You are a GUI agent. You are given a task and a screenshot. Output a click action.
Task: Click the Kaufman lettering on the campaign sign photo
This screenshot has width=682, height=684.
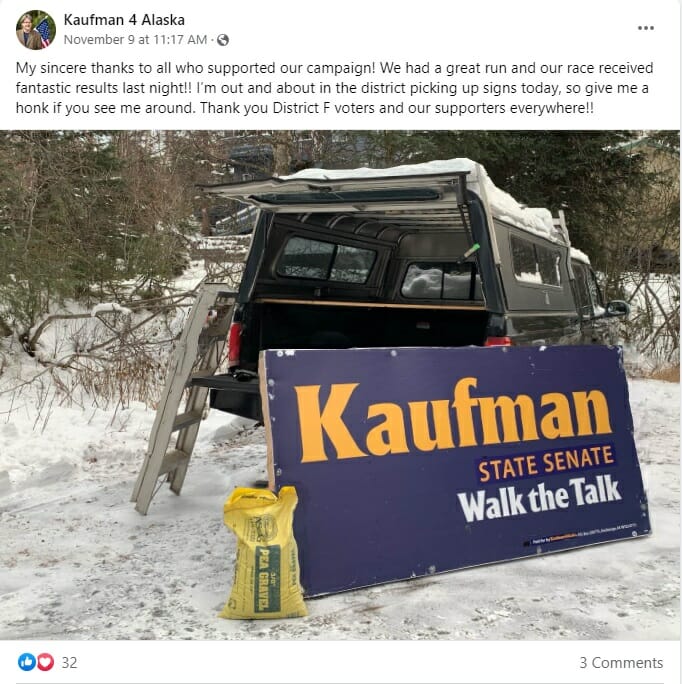point(452,420)
